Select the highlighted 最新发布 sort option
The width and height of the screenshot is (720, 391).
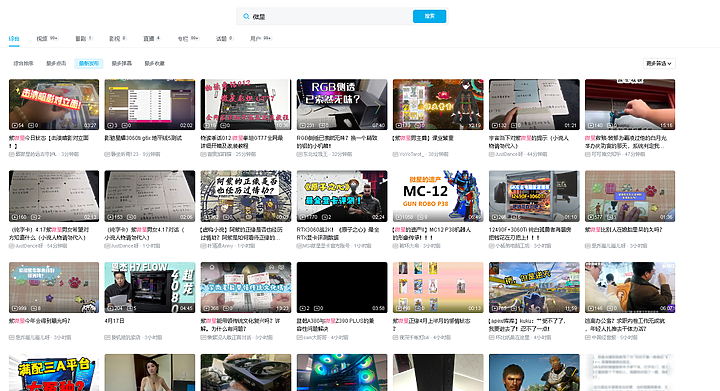click(x=89, y=63)
